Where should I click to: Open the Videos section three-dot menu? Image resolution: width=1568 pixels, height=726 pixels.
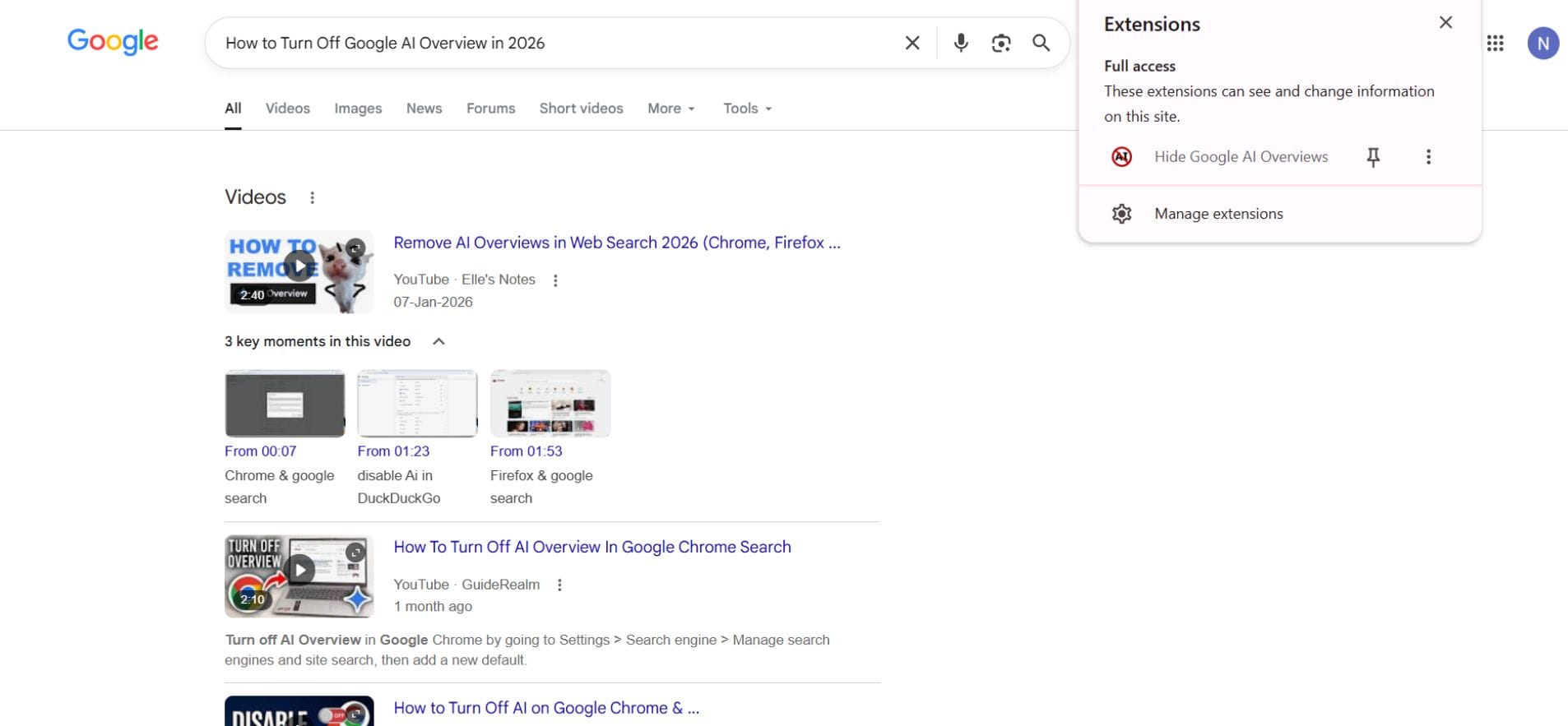pyautogui.click(x=312, y=197)
